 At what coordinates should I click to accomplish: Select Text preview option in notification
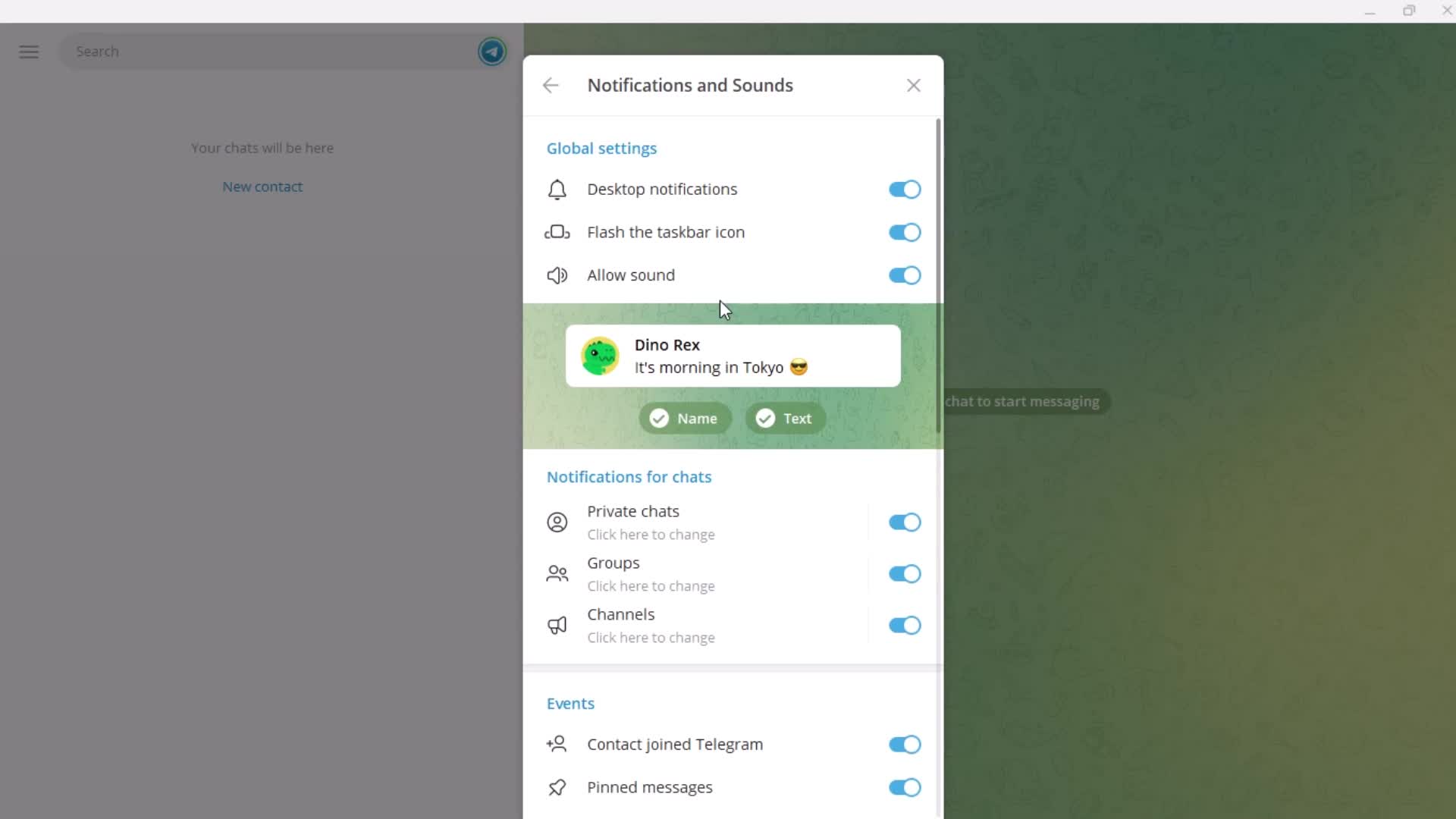point(785,418)
